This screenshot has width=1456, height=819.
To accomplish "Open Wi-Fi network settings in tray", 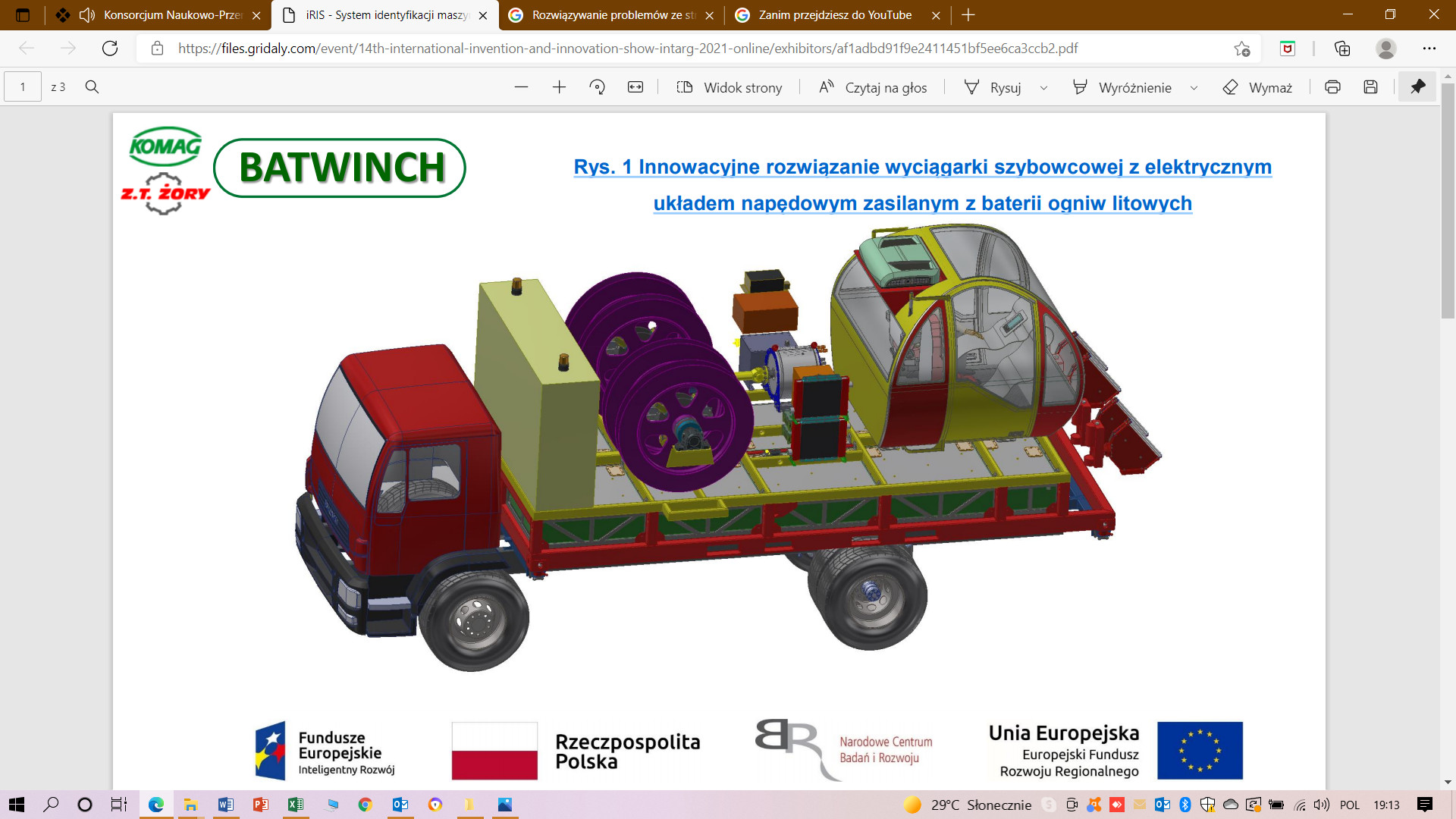I will click(1300, 805).
